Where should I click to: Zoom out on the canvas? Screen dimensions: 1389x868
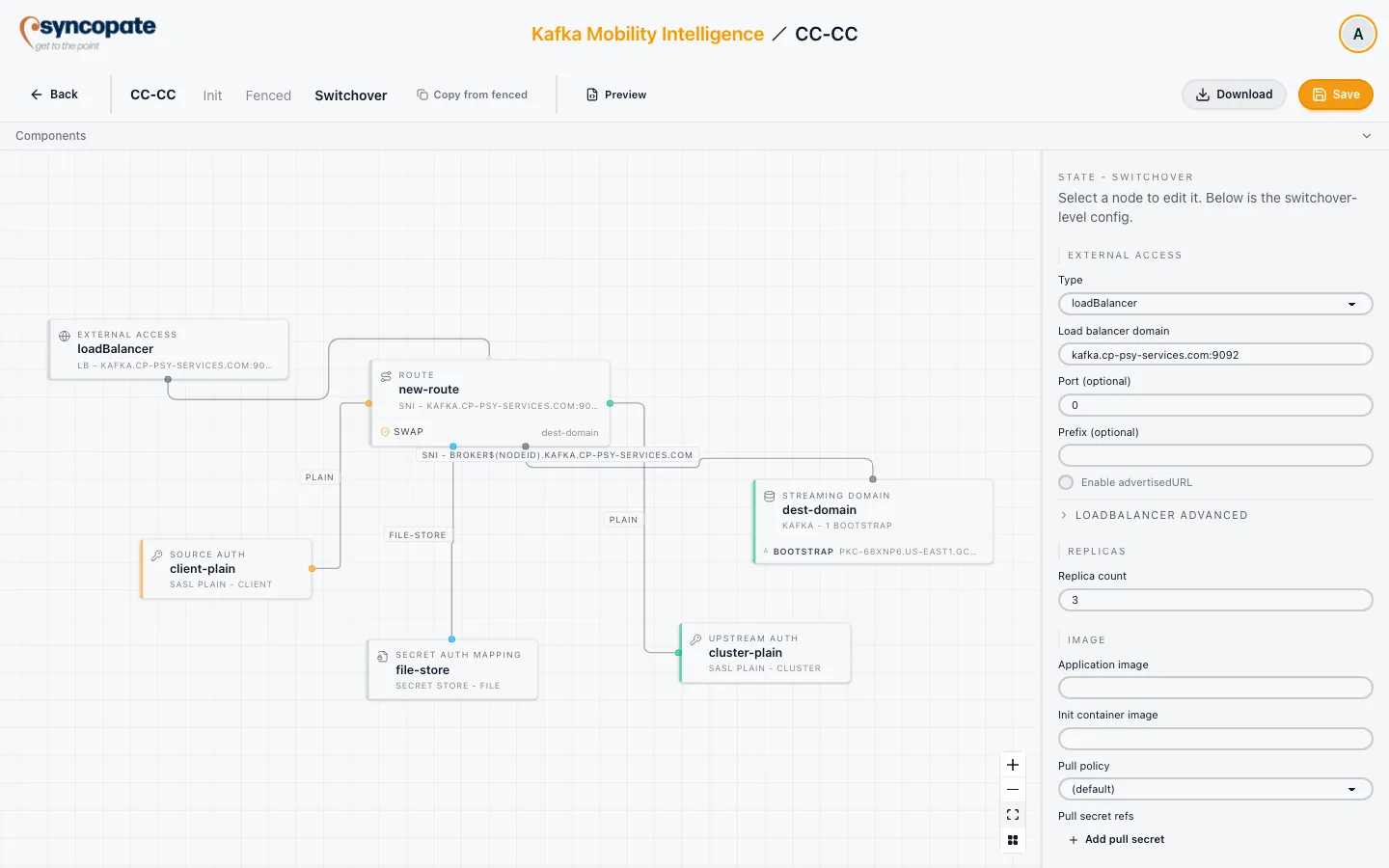[1013, 790]
